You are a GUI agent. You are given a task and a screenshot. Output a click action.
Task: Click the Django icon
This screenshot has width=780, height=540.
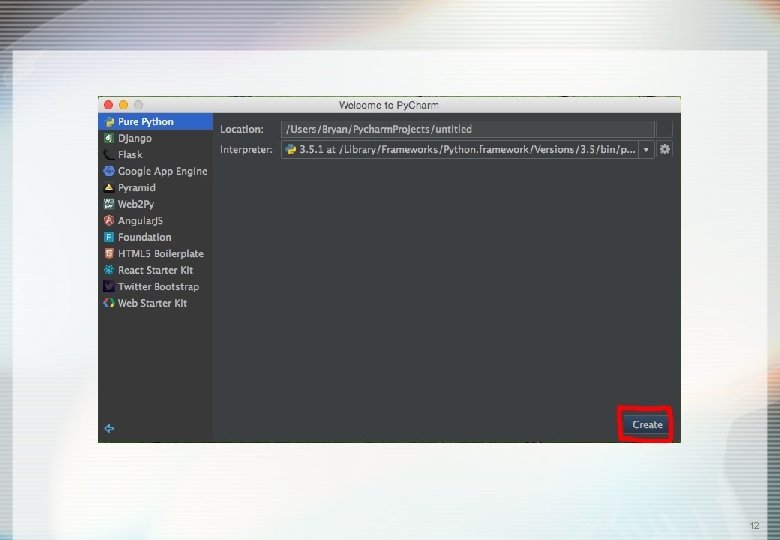click(109, 138)
